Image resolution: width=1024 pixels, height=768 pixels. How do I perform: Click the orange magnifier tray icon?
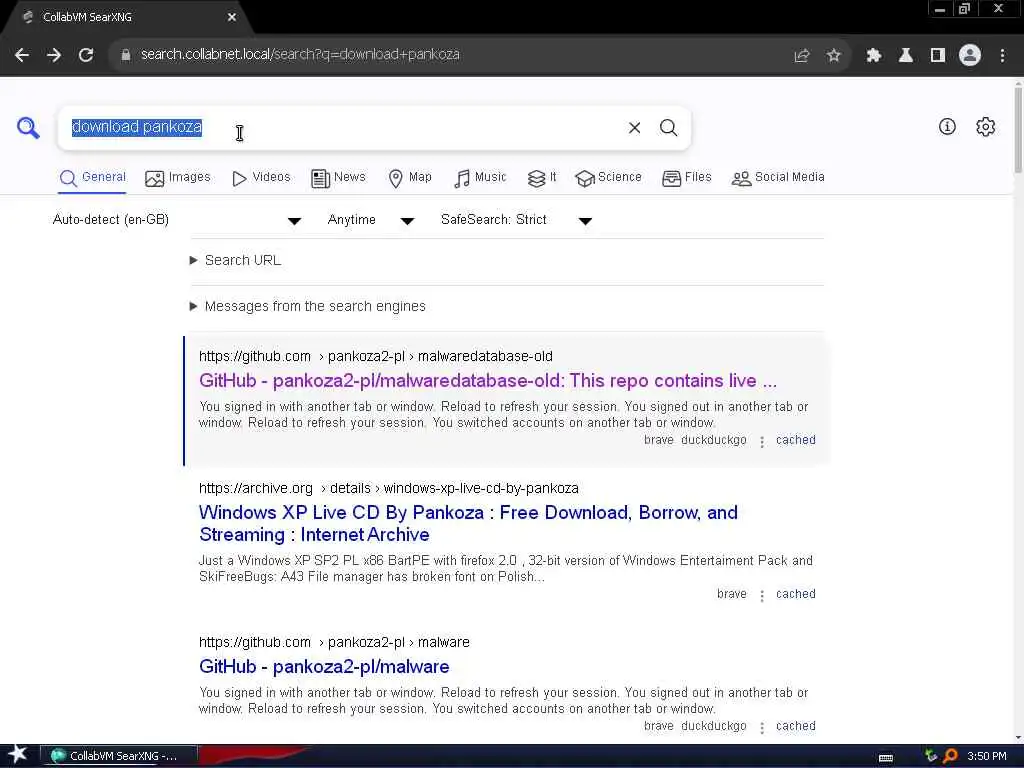click(x=950, y=756)
